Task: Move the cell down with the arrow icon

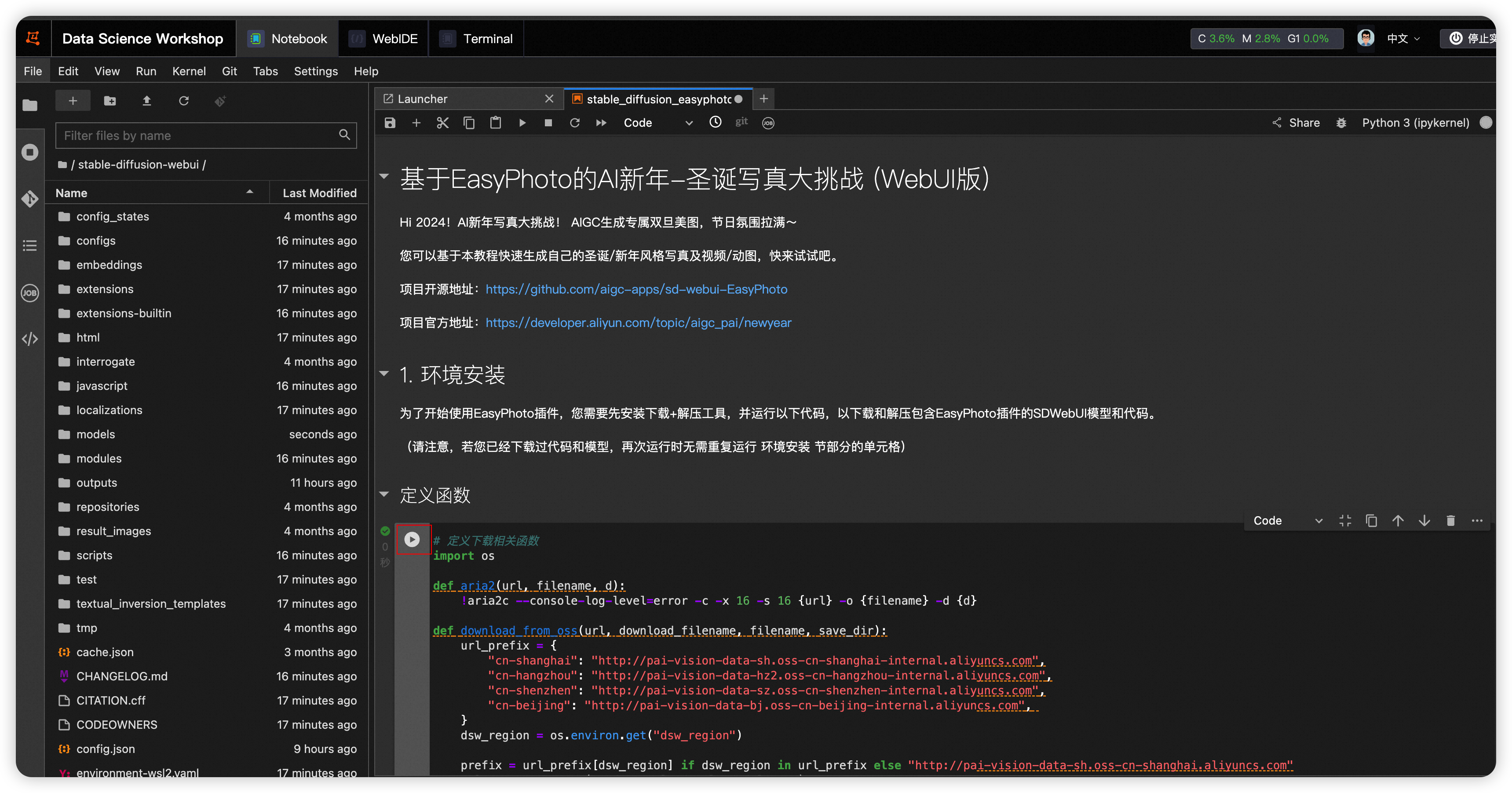Action: 1424,521
